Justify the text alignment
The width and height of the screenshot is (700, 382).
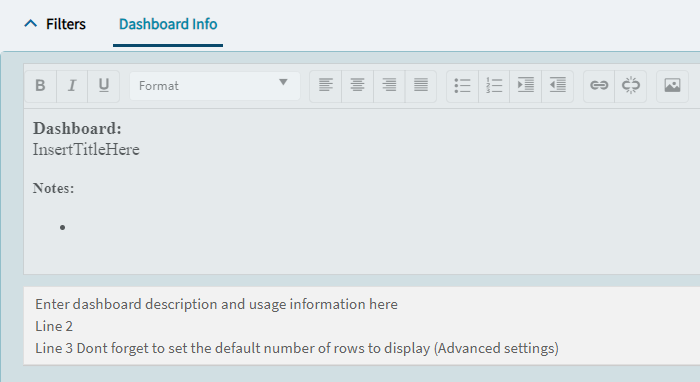coord(421,86)
